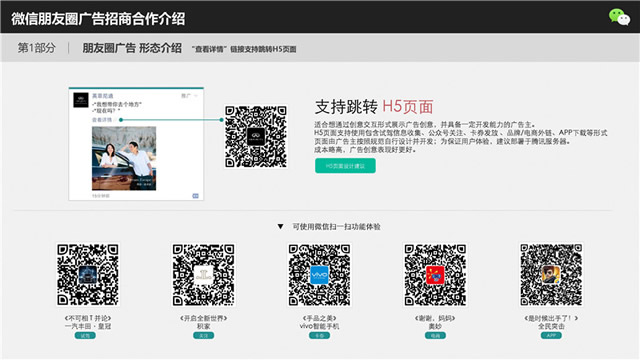Click the APP tag under 全民突击
Viewport: 640px width, 360px height.
point(551,336)
